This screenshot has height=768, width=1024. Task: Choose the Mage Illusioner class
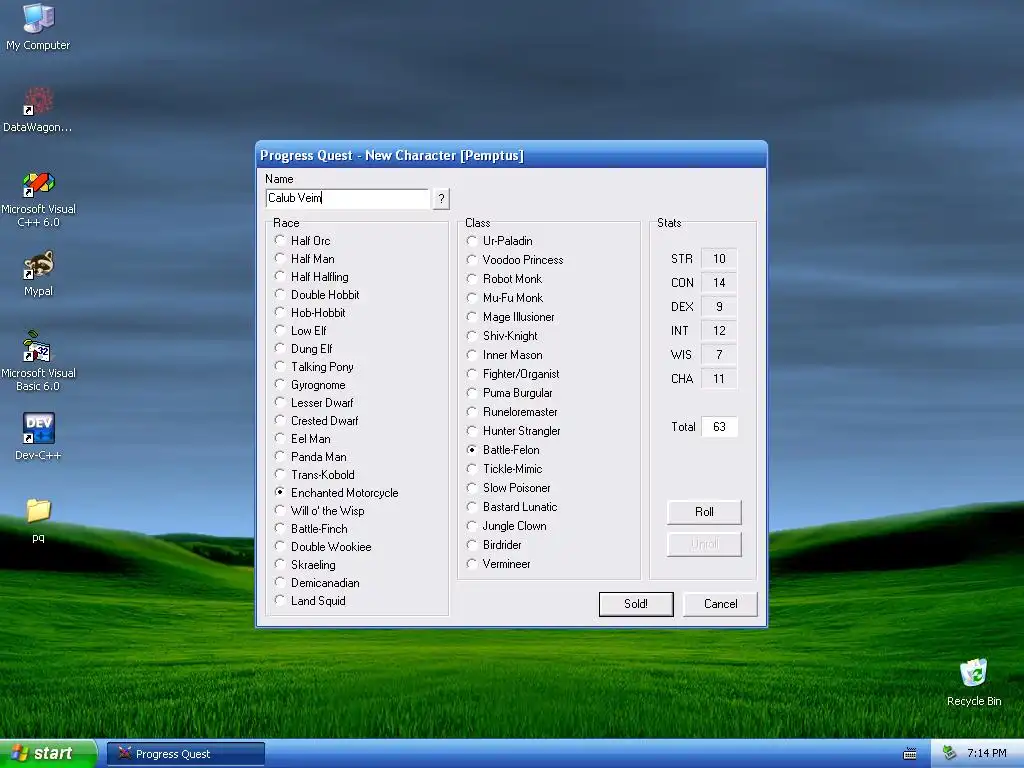(511, 316)
